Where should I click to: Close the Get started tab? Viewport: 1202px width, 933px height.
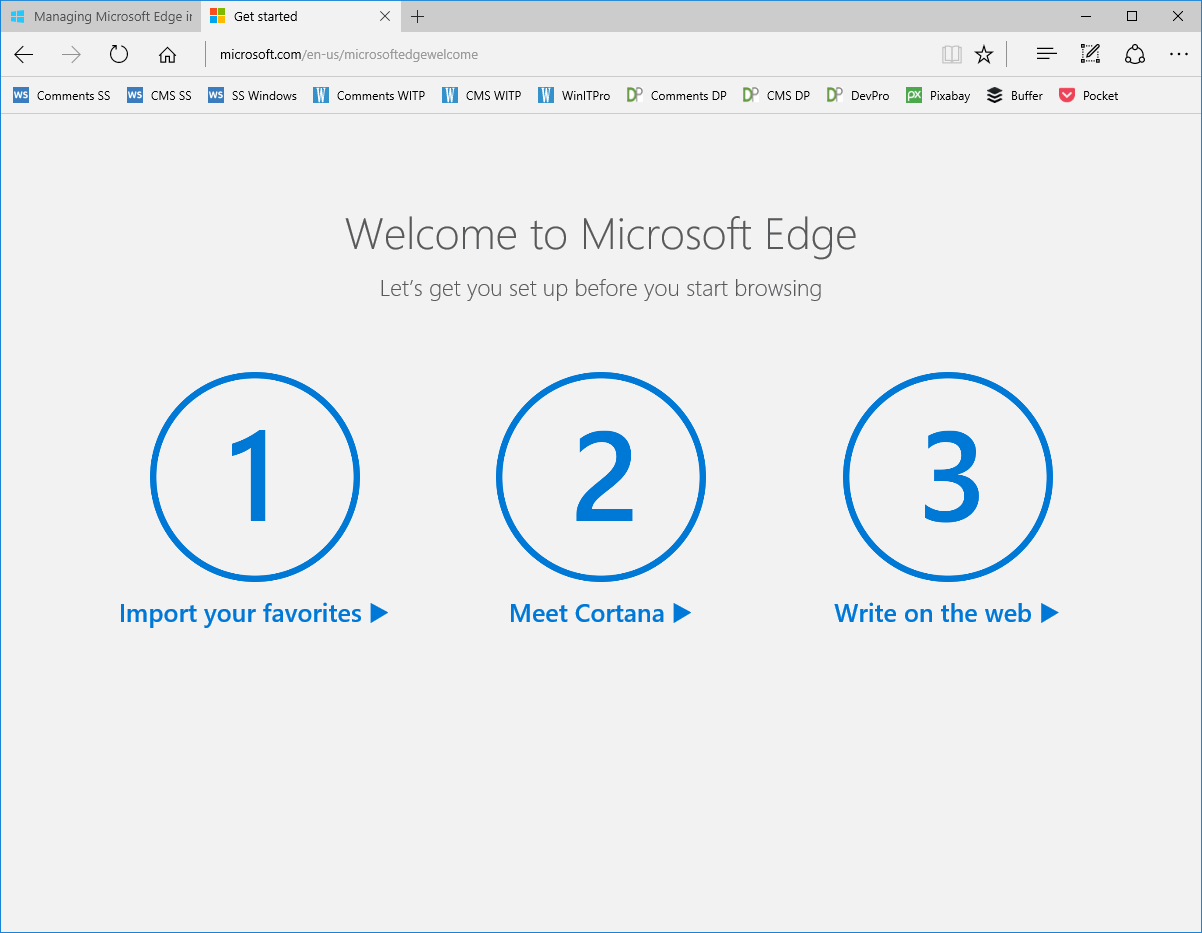click(x=385, y=16)
